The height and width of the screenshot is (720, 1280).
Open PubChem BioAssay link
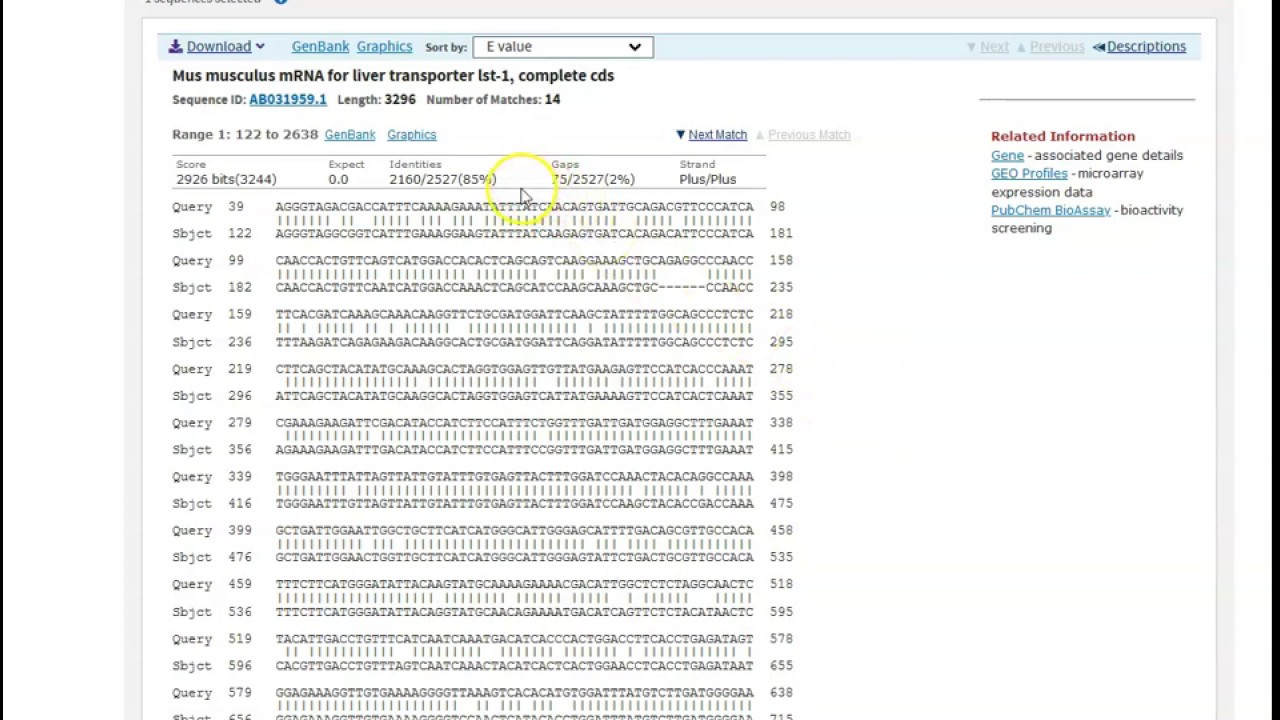[x=1050, y=210]
